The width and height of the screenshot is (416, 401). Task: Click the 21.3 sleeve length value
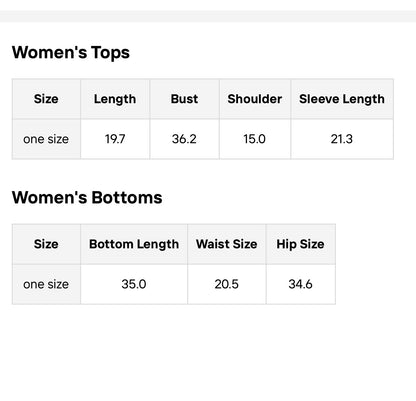[x=342, y=139]
